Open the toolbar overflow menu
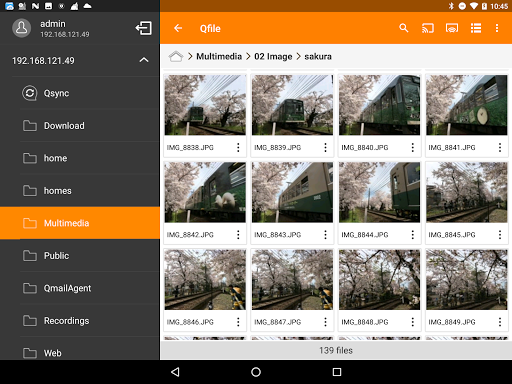Screen dimensions: 512x384 [x=497, y=28]
